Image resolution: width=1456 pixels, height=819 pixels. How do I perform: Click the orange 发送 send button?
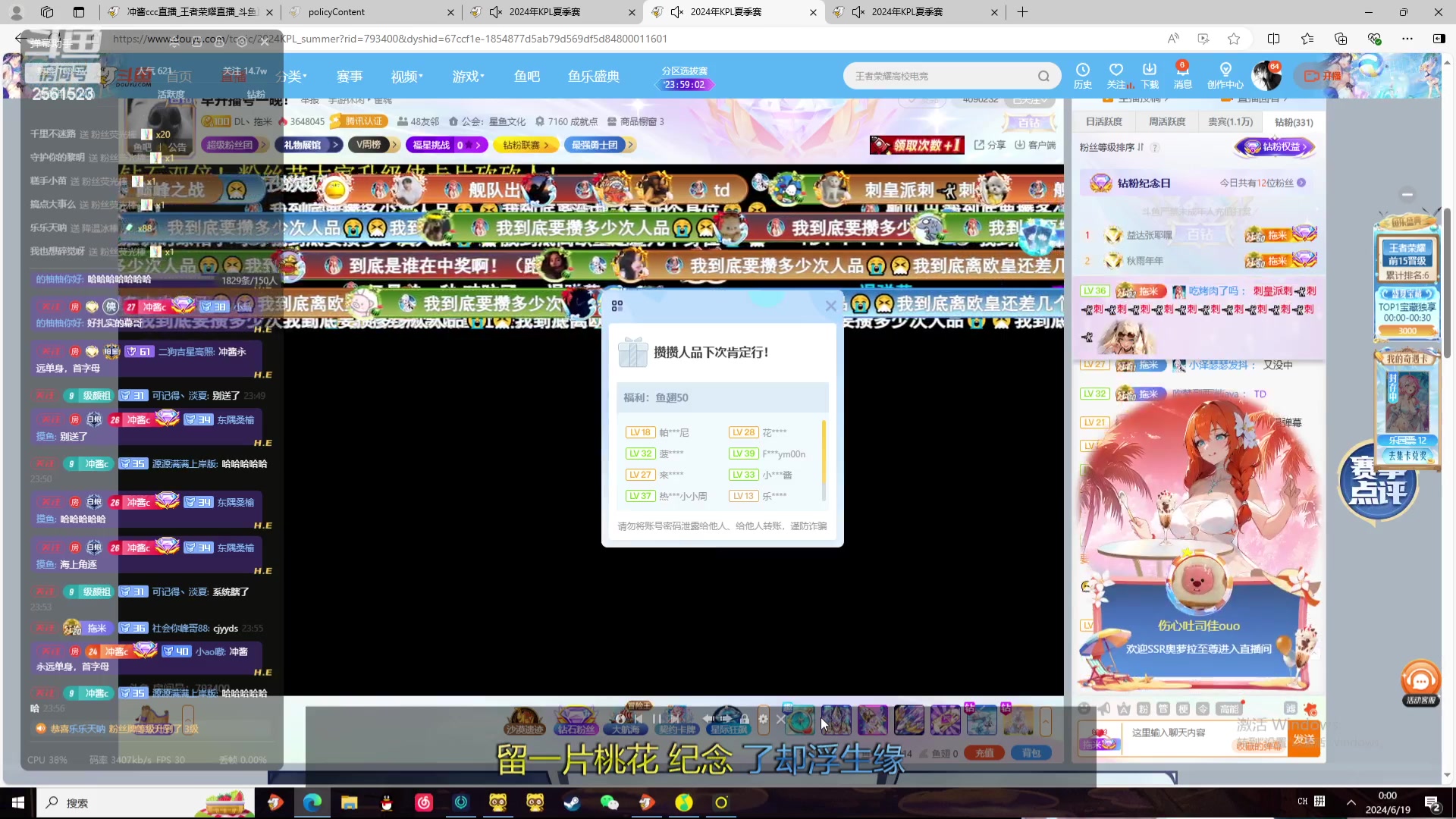point(1304,739)
